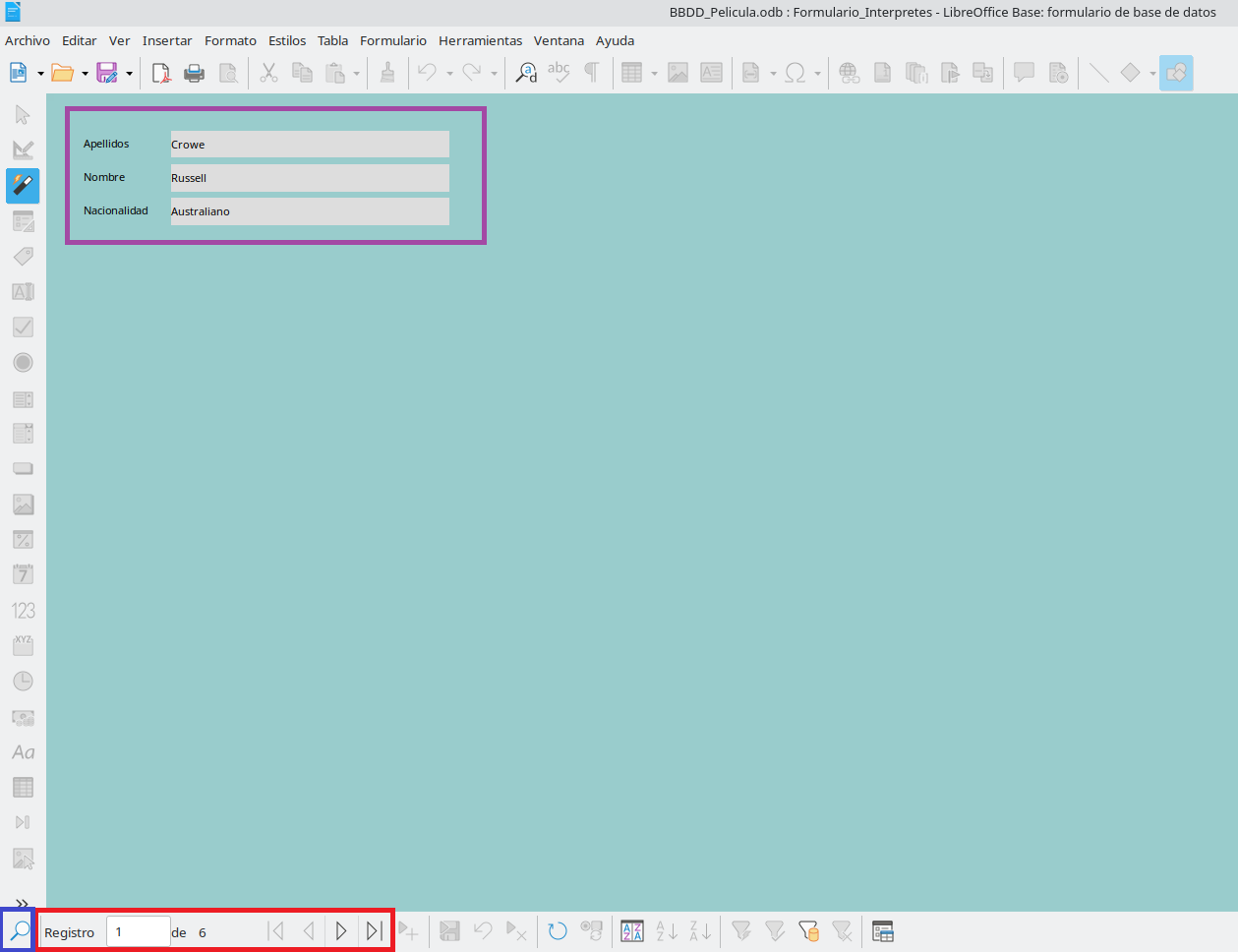
Task: Open the Herramientas menu
Action: click(480, 40)
